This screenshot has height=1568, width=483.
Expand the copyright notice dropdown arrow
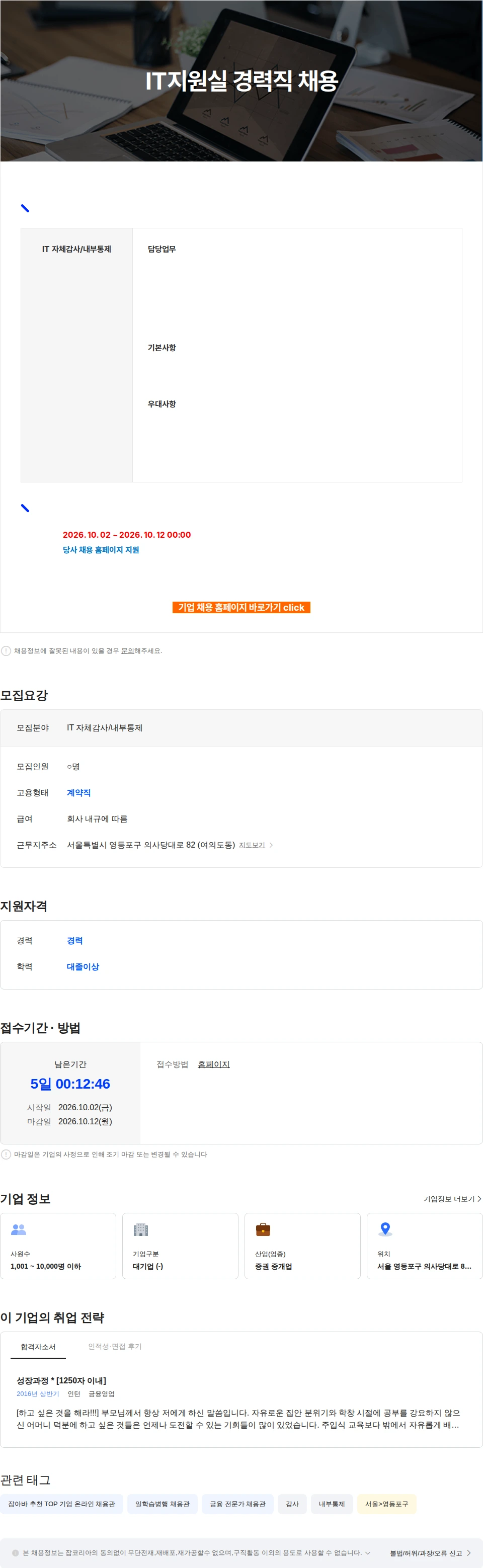[367, 1553]
